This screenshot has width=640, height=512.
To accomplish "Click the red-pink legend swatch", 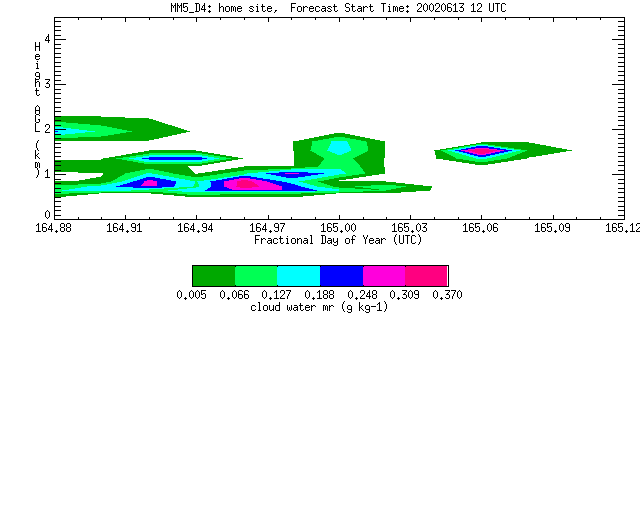I will (427, 276).
